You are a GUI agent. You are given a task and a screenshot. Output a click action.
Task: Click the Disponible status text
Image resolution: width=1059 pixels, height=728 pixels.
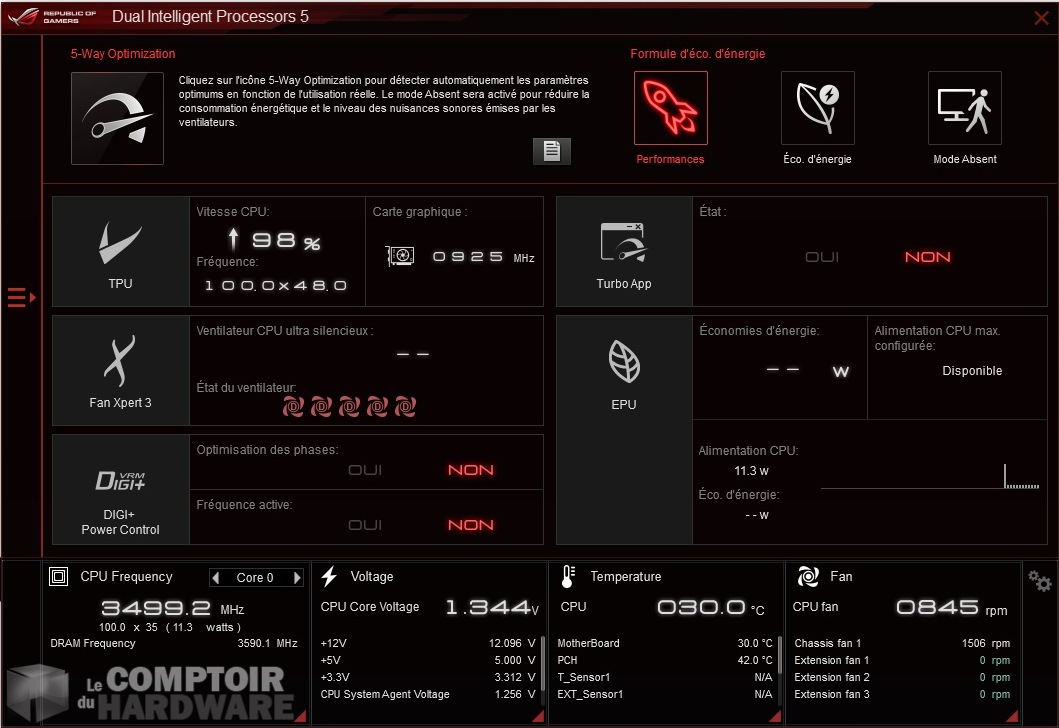972,371
